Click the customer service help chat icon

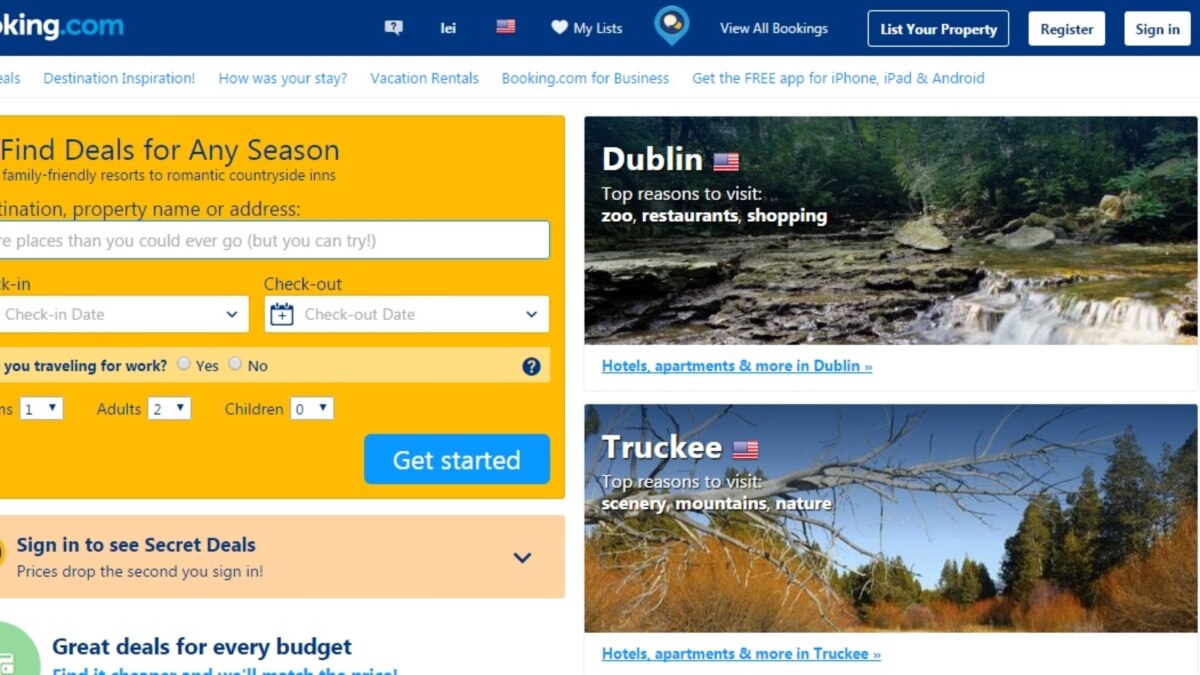click(394, 28)
